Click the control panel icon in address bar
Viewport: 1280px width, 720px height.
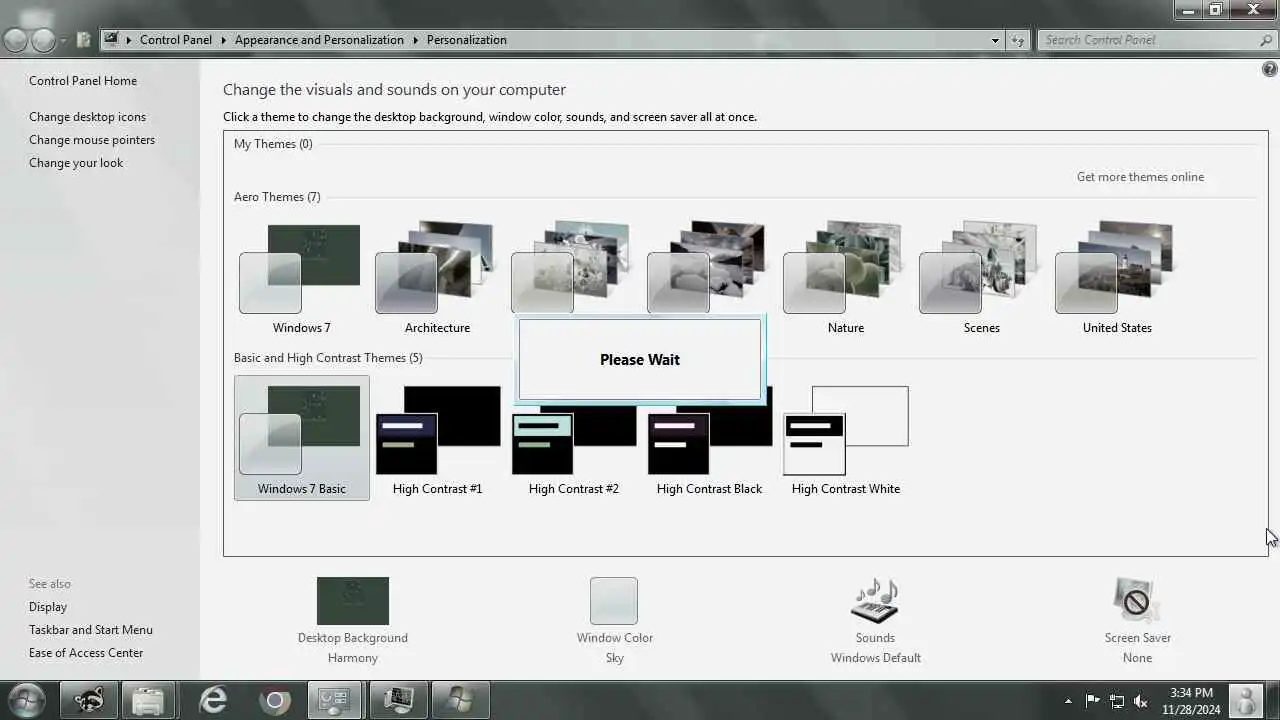click(111, 40)
